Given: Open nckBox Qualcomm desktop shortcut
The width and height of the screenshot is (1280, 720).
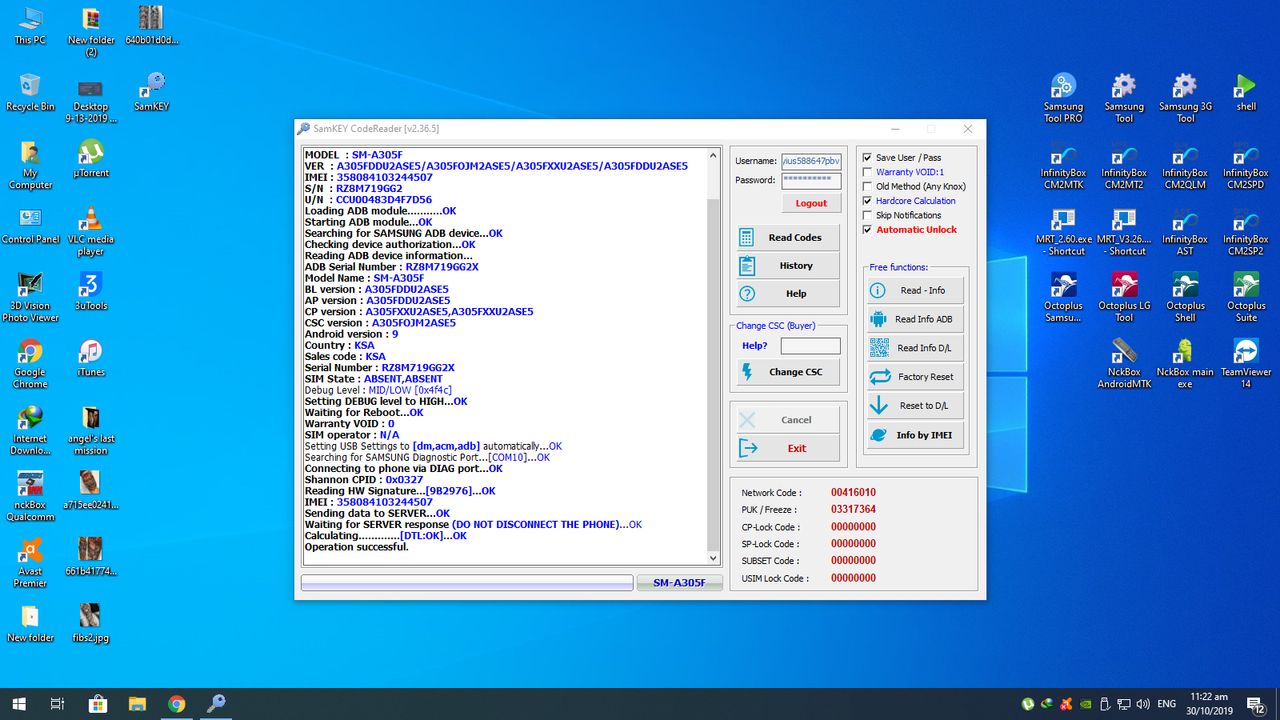Looking at the screenshot, I should coord(30,497).
